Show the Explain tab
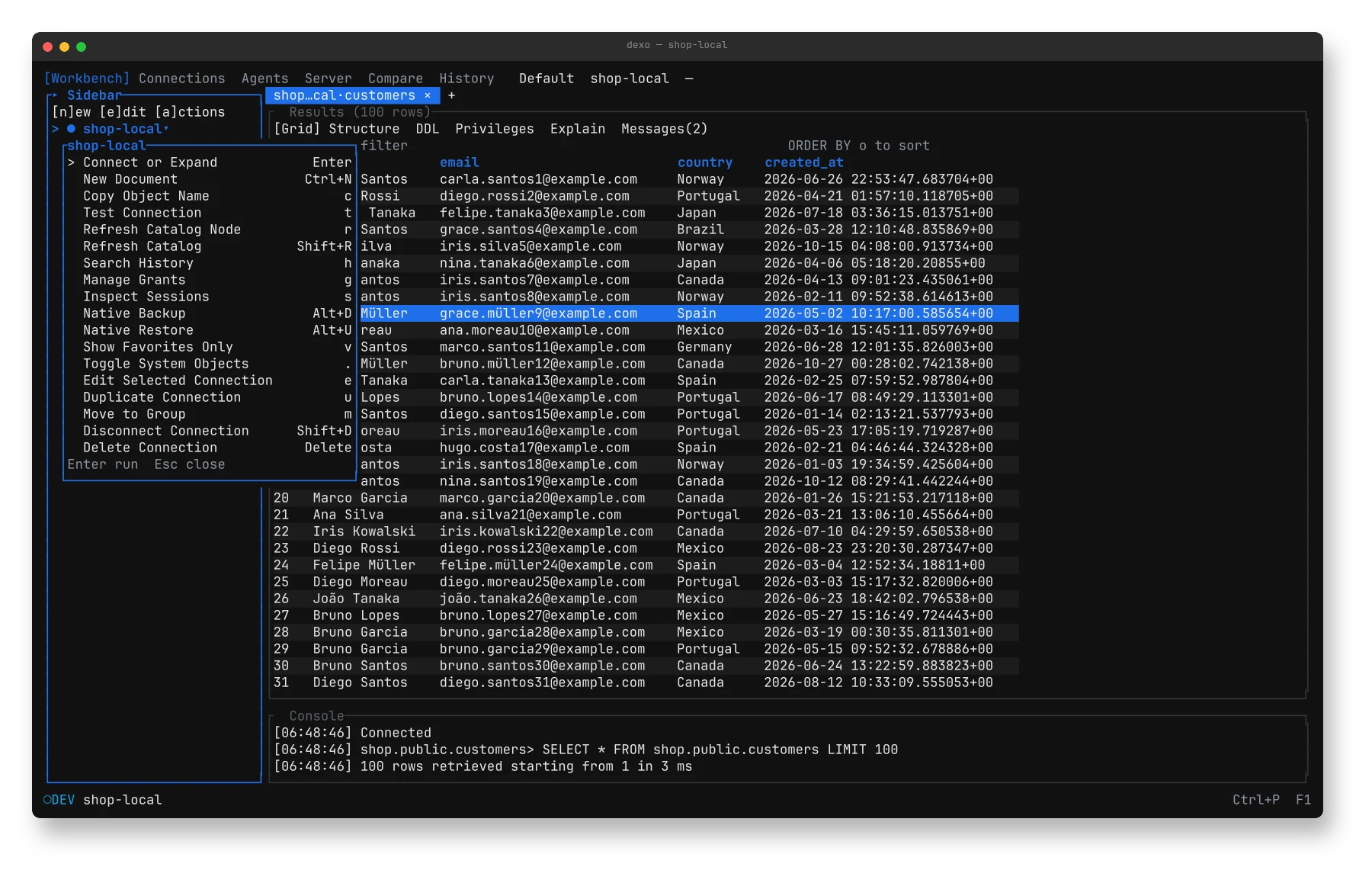The width and height of the screenshot is (1372, 883). [x=578, y=129]
